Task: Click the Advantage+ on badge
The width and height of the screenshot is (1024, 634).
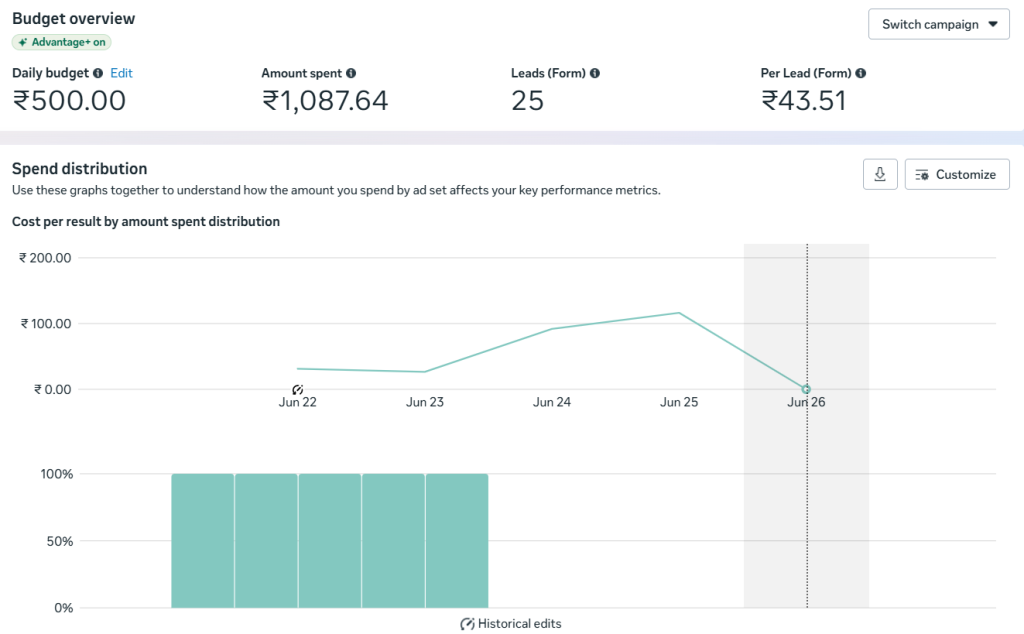Action: (61, 42)
